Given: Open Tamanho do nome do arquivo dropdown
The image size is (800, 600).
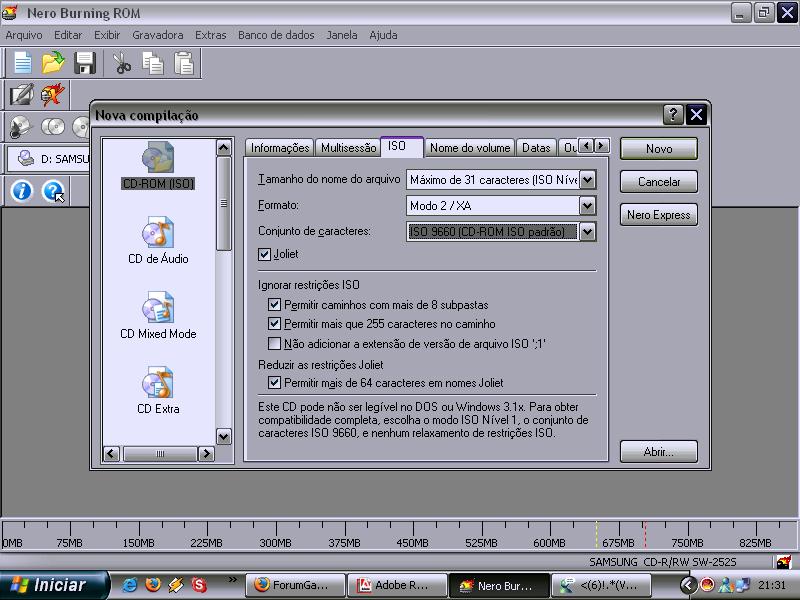Looking at the screenshot, I should click(588, 180).
